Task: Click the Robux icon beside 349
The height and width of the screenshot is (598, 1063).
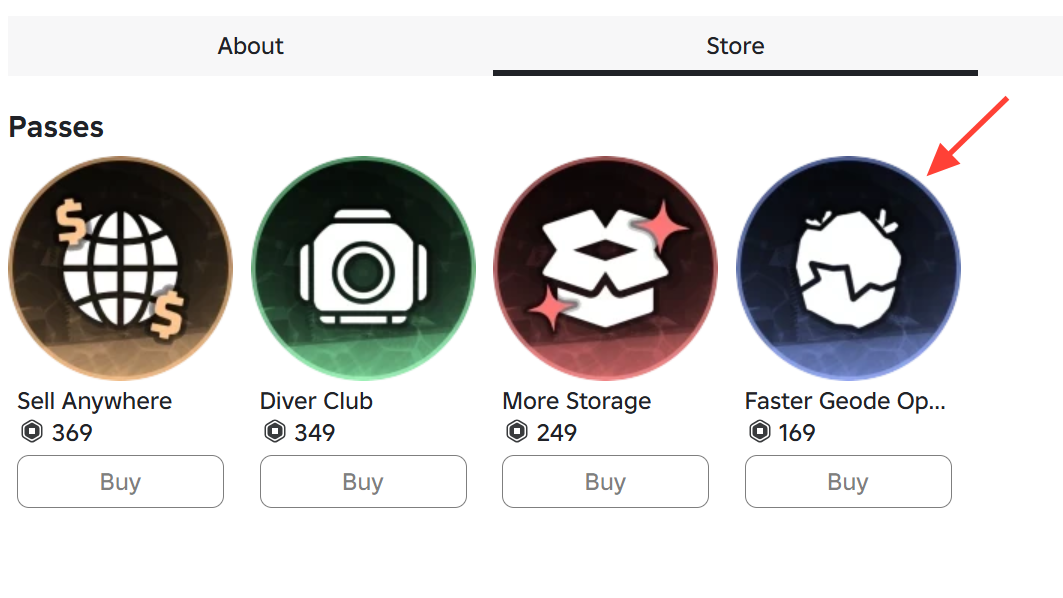Action: (x=274, y=433)
